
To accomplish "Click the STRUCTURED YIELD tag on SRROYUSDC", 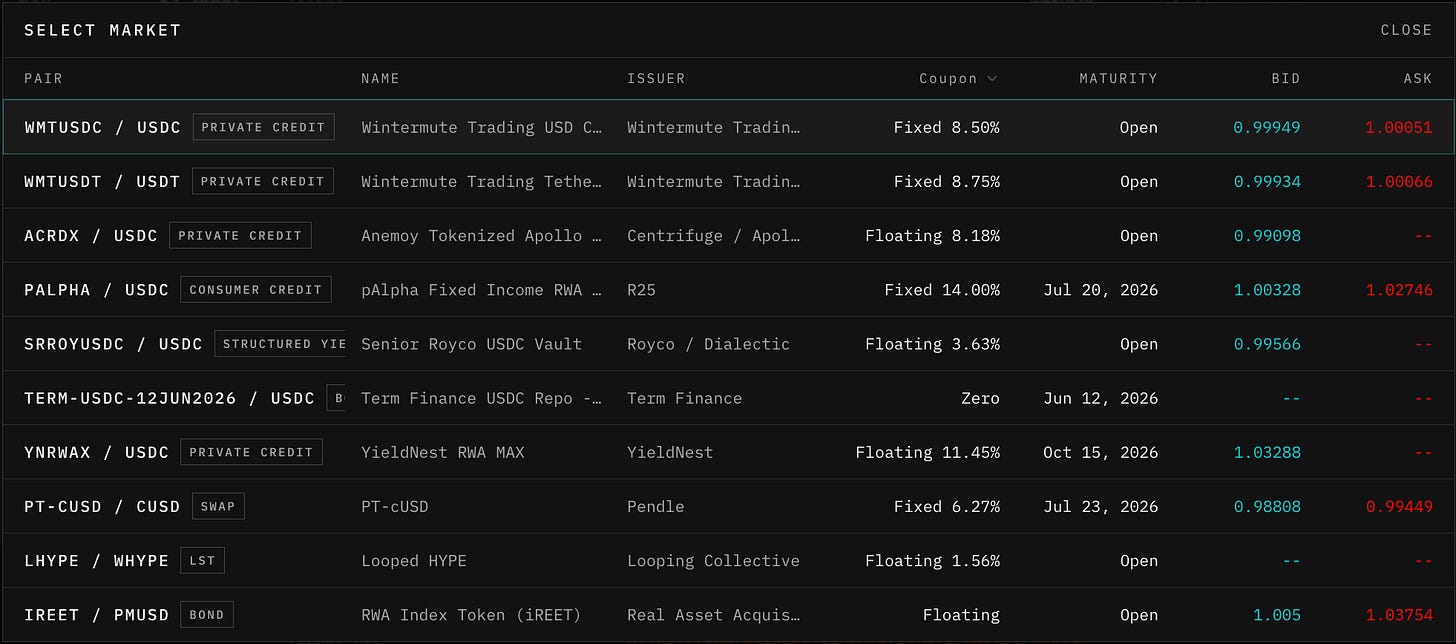I will tap(280, 344).
